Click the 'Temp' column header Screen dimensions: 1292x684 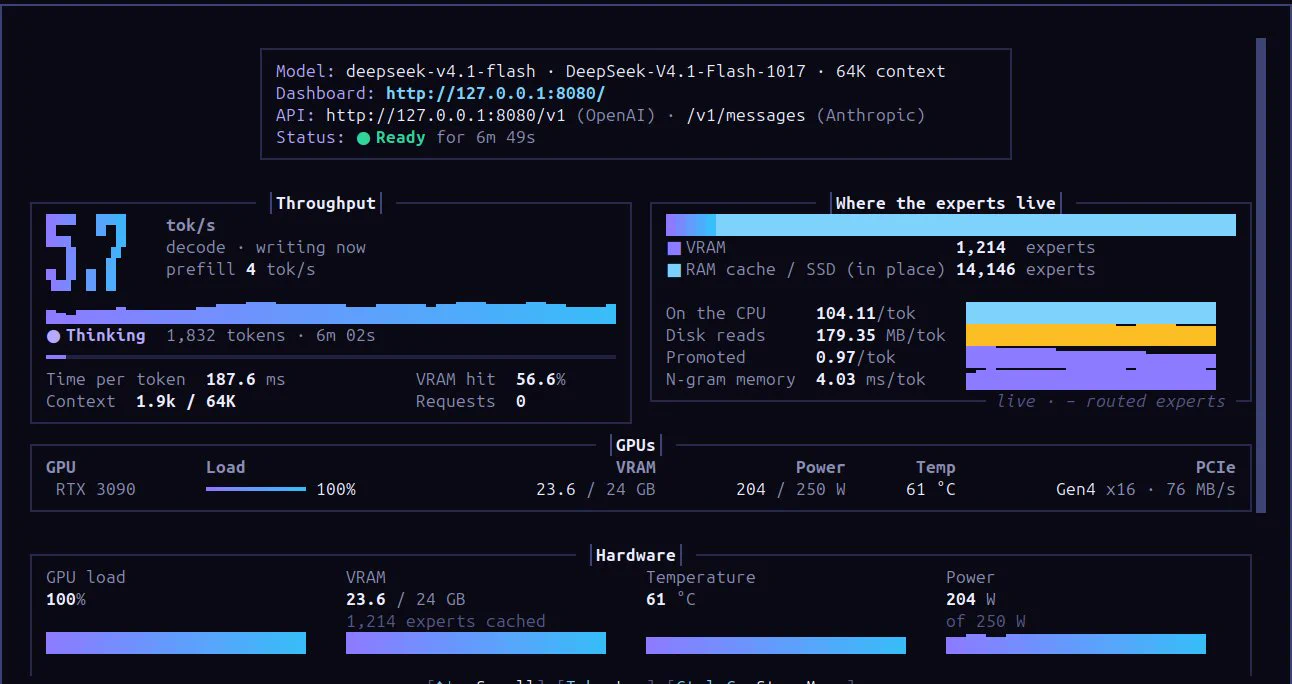tap(936, 467)
